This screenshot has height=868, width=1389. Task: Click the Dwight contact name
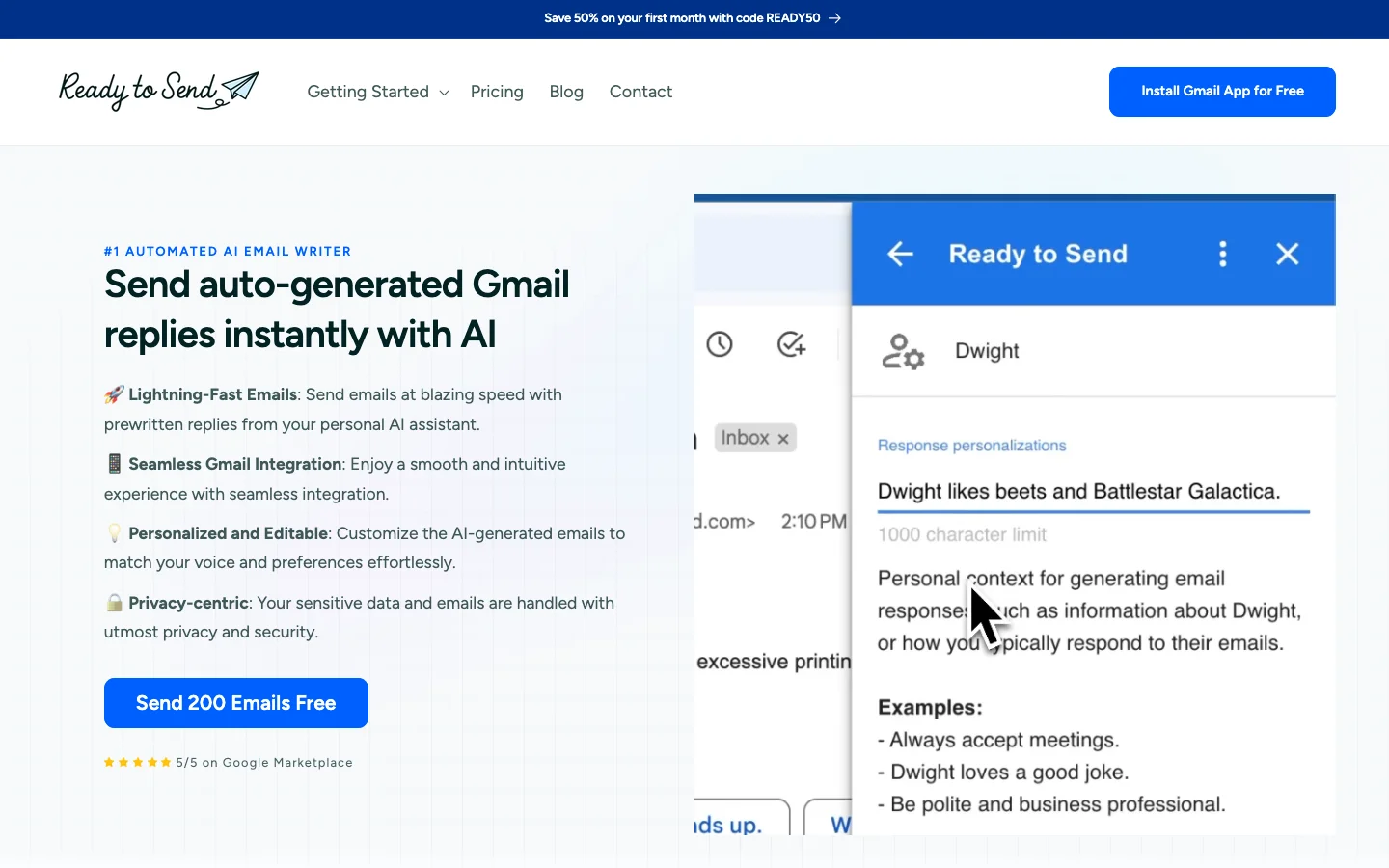click(987, 351)
